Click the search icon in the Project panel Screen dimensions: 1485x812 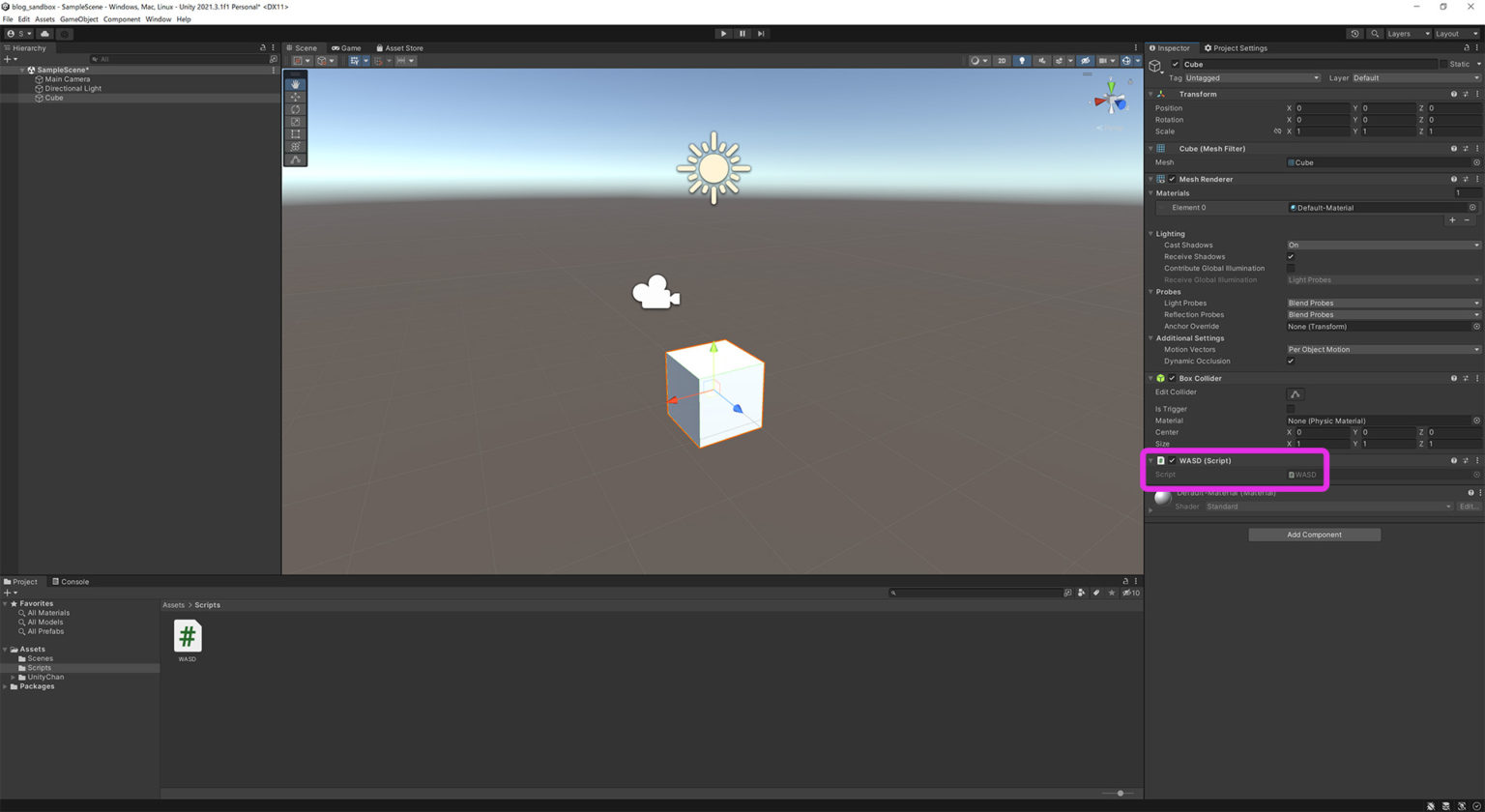pos(893,593)
